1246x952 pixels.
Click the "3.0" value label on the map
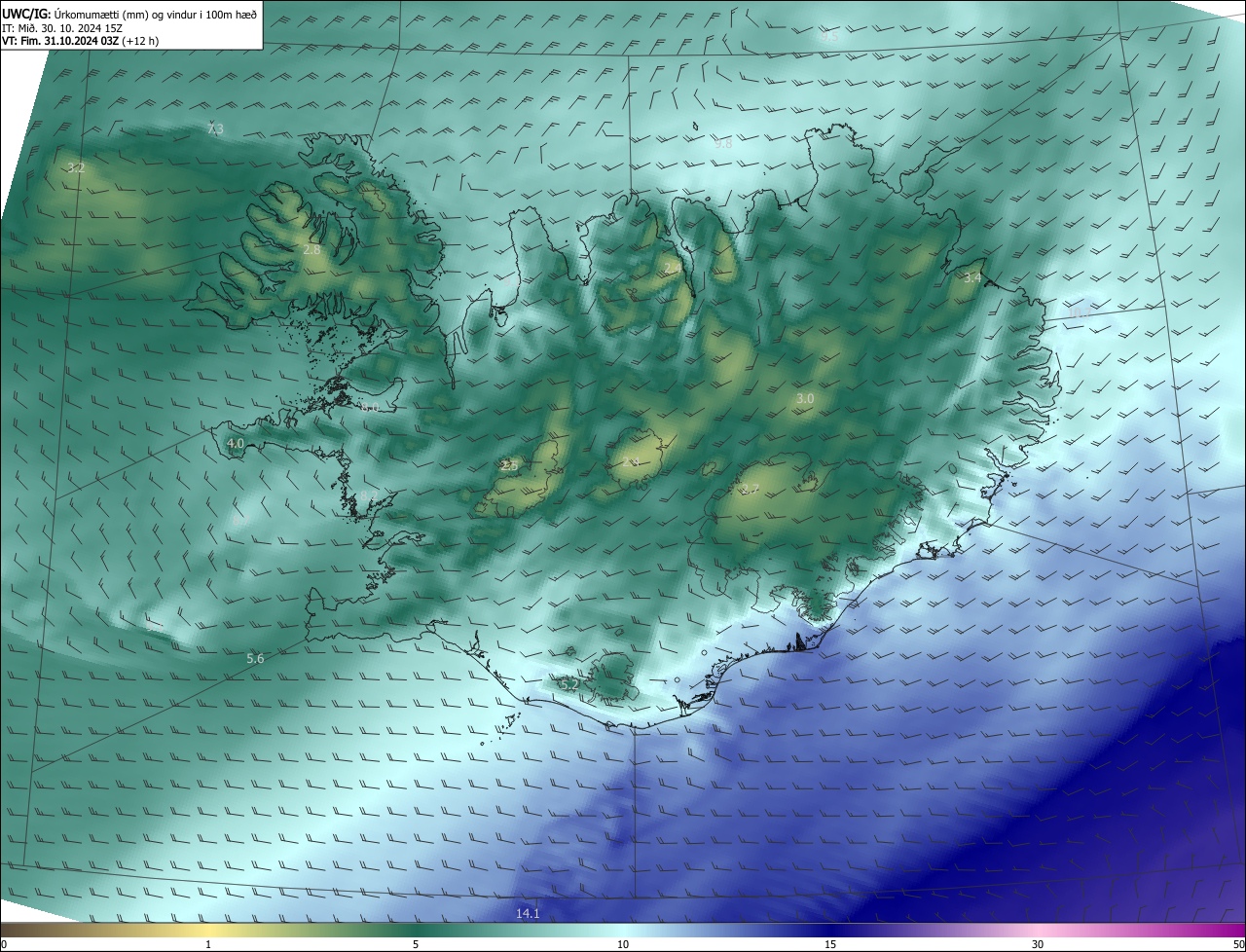coord(805,399)
